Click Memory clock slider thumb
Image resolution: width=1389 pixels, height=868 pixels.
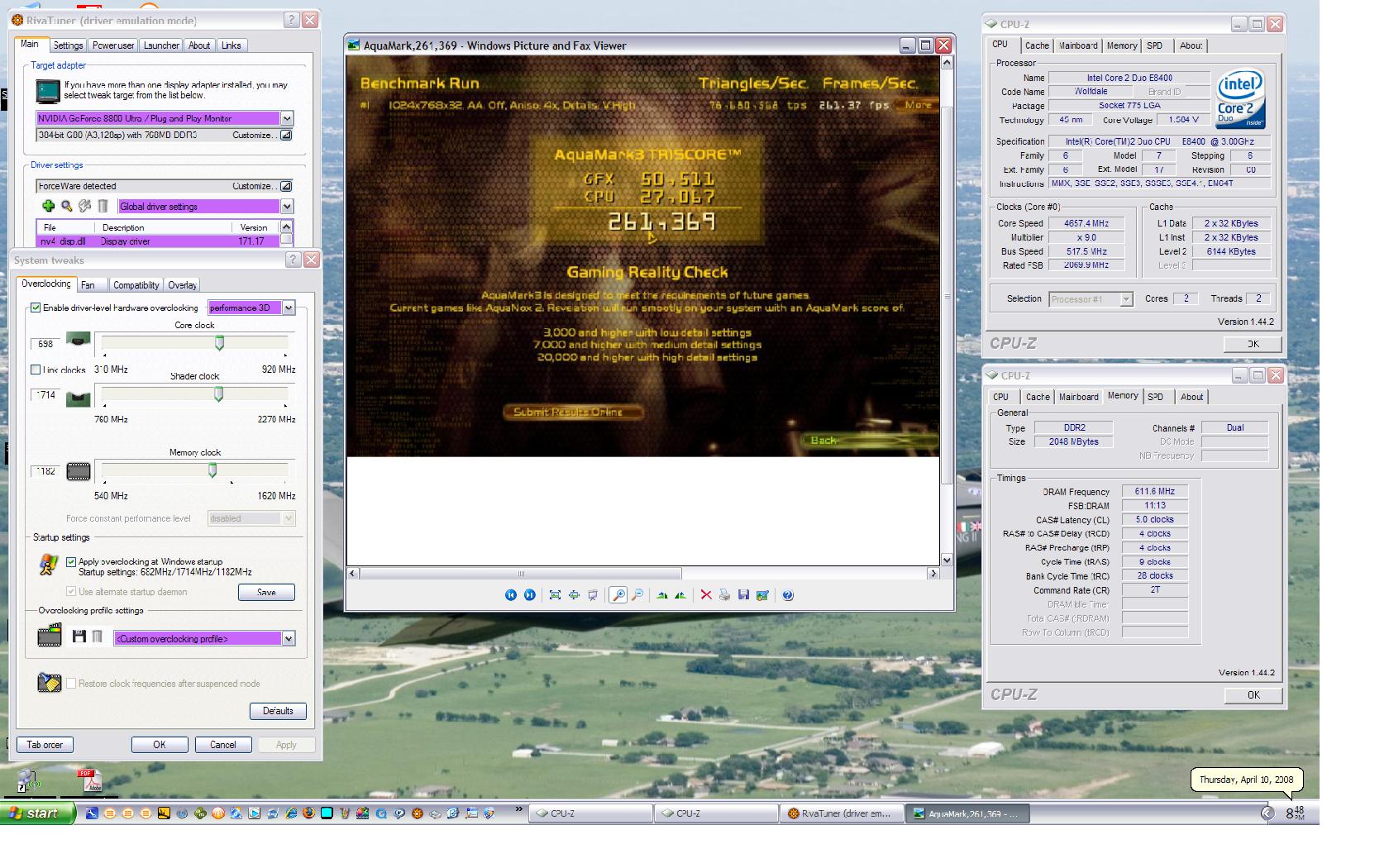tap(212, 470)
